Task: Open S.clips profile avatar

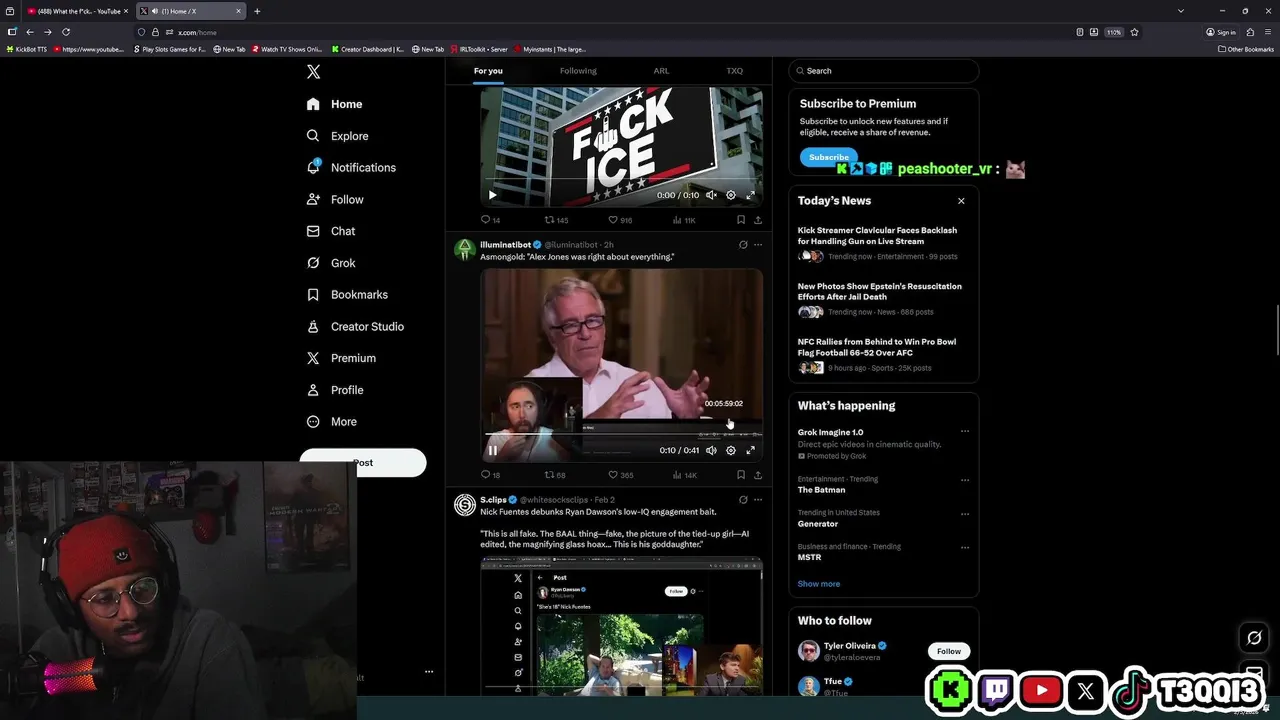Action: (x=465, y=505)
